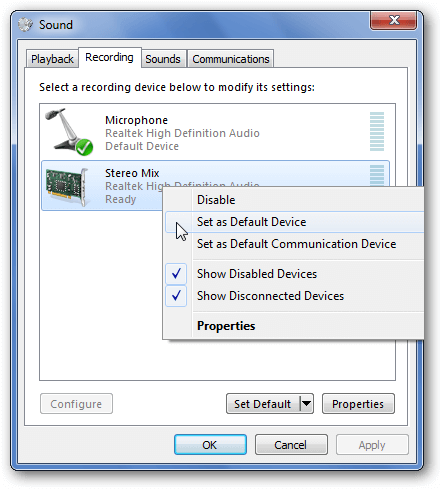This screenshot has height=489, width=442.
Task: Expand the Set Default dropdown arrow
Action: (306, 404)
